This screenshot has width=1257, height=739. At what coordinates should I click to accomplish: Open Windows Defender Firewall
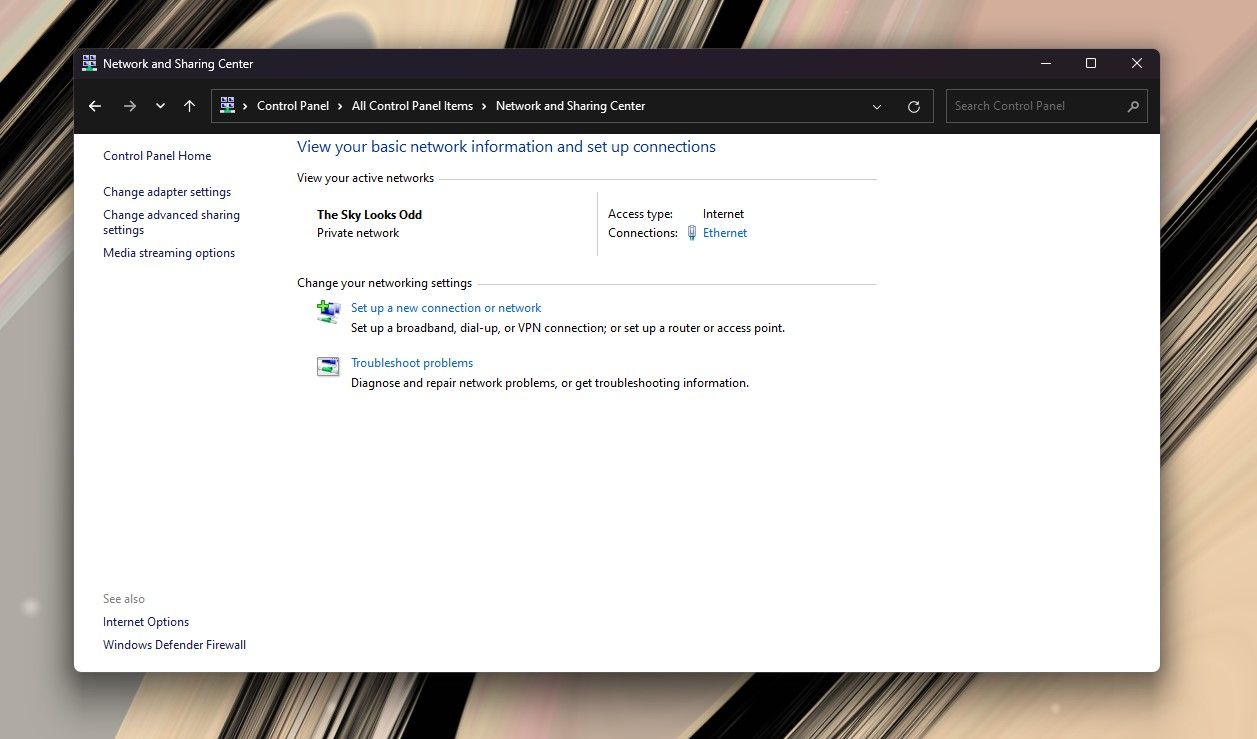point(174,644)
